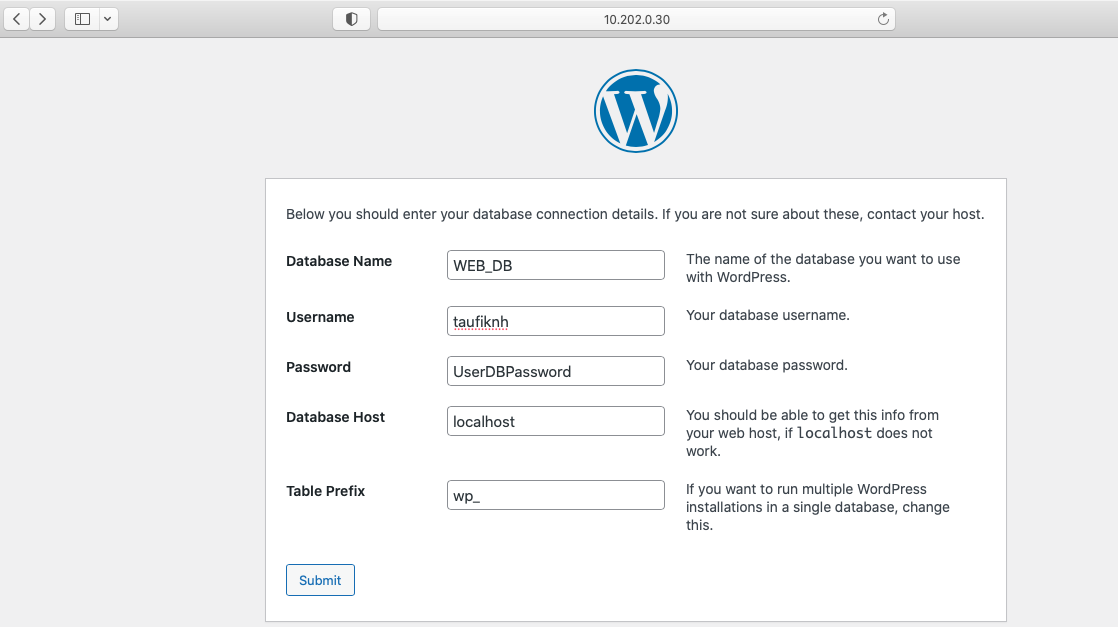This screenshot has width=1118, height=627.
Task: Focus the address bar showing 10.202.0.30
Action: (636, 19)
